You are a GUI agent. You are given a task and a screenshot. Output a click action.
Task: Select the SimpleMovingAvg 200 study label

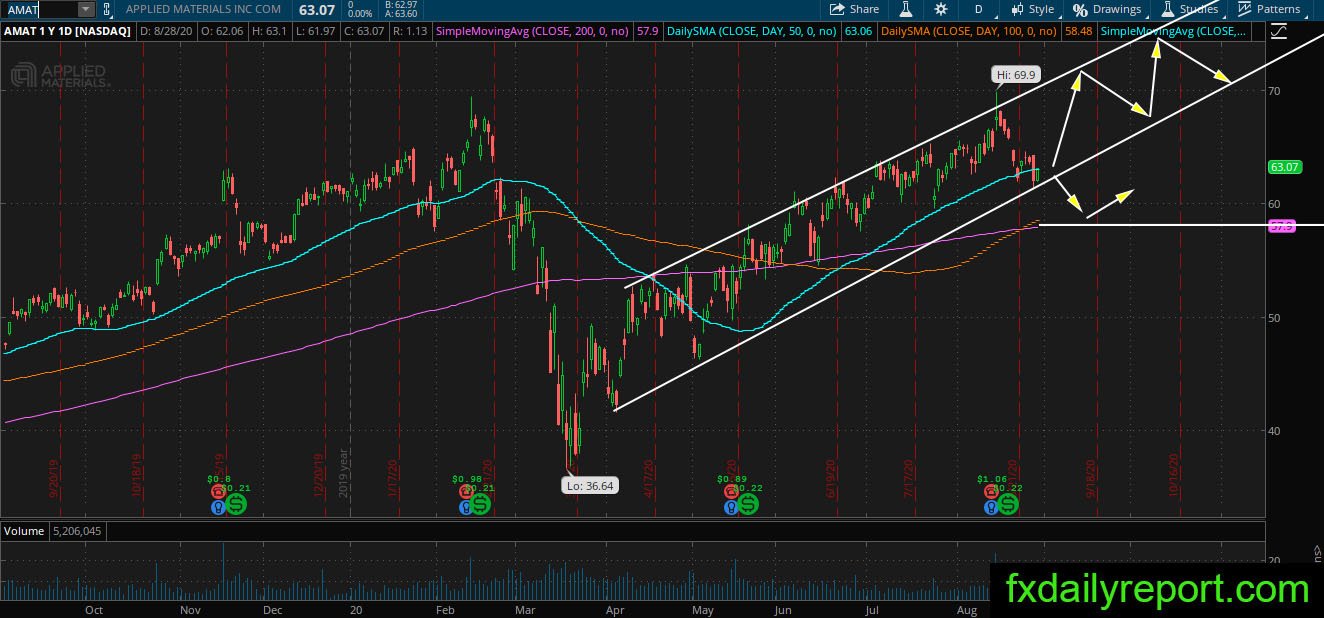[532, 31]
